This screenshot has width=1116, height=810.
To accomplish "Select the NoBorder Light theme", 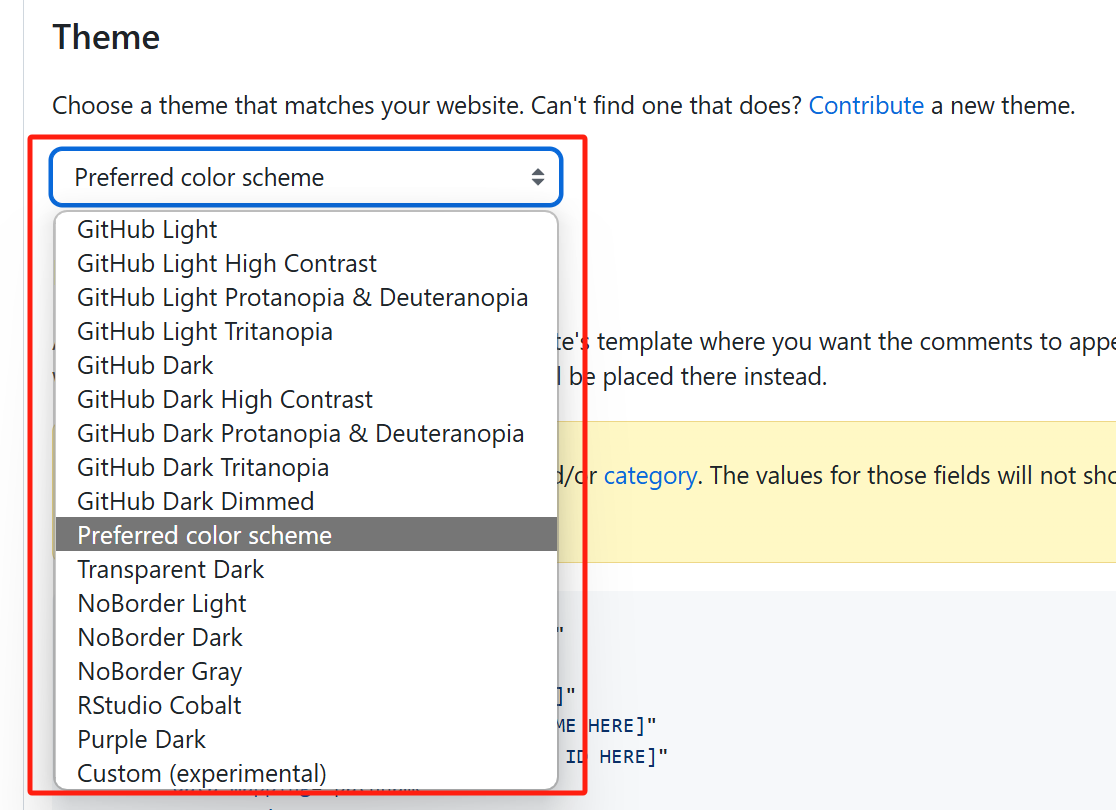I will [x=162, y=604].
